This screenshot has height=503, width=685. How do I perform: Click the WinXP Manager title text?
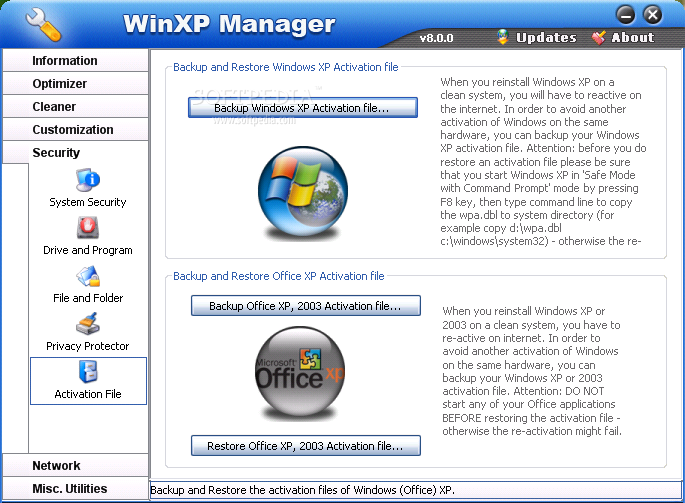click(x=229, y=24)
